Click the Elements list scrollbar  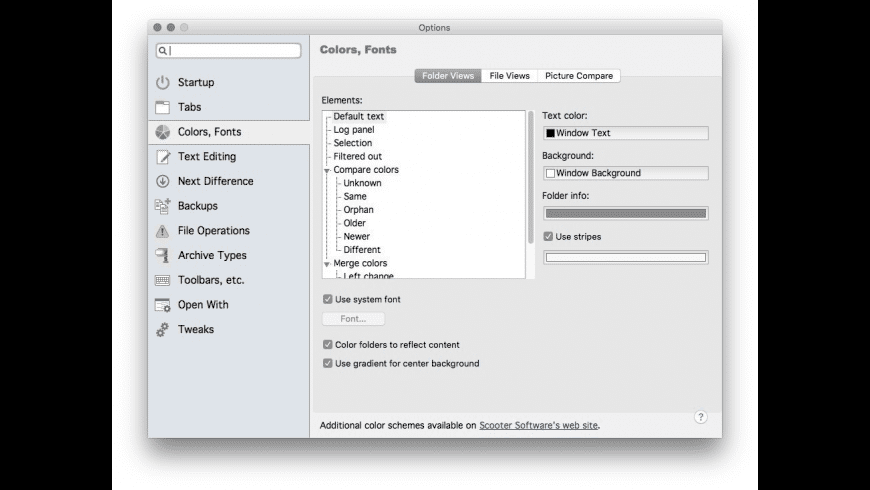click(x=530, y=178)
